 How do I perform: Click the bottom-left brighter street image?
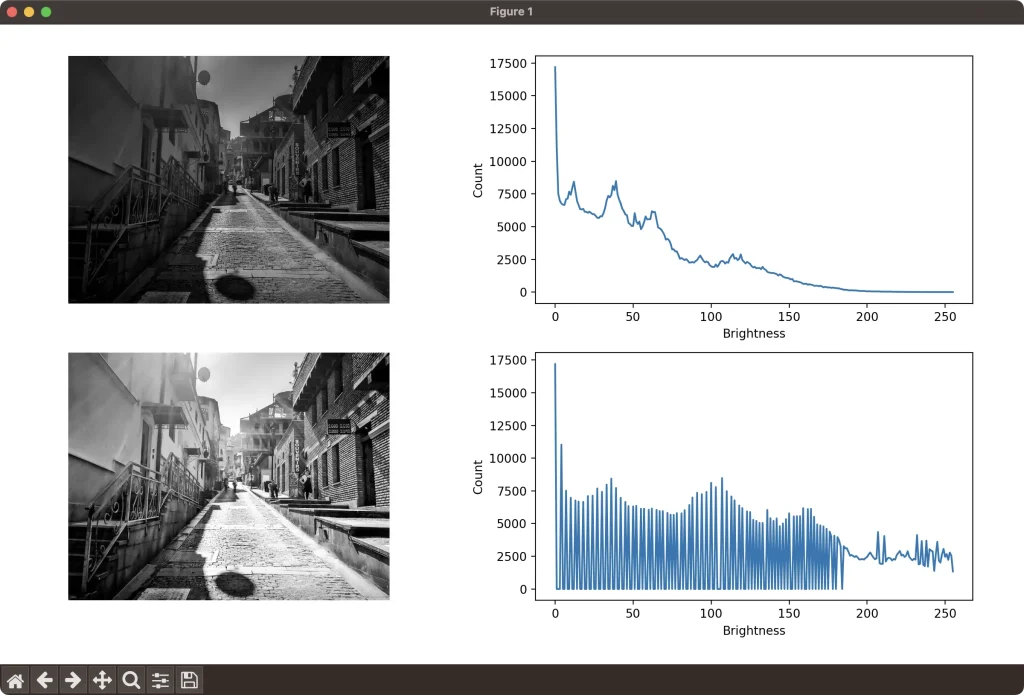click(228, 476)
